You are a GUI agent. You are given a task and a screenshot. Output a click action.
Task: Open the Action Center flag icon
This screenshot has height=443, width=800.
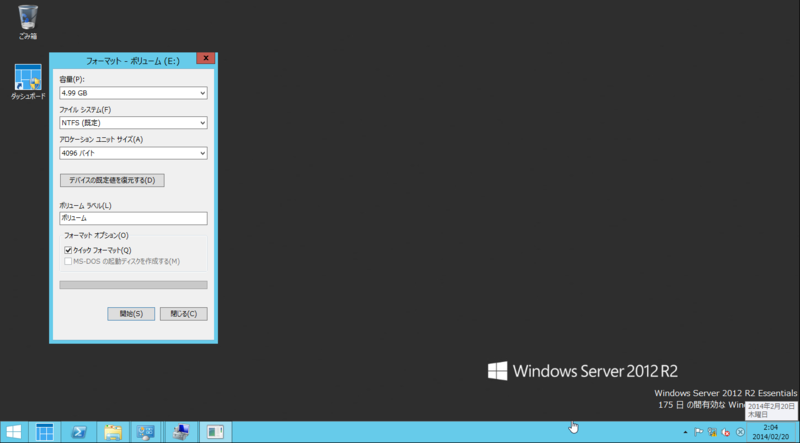[698, 432]
